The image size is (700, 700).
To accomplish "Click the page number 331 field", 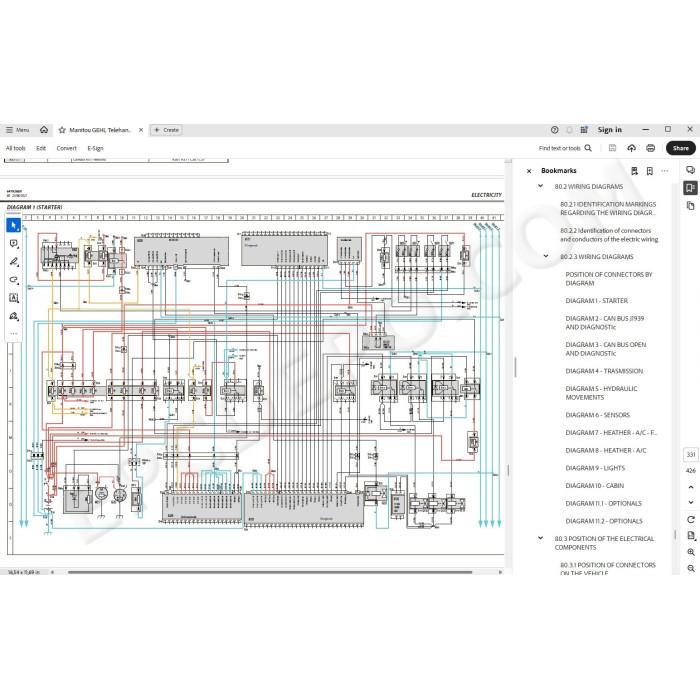I will tap(691, 454).
